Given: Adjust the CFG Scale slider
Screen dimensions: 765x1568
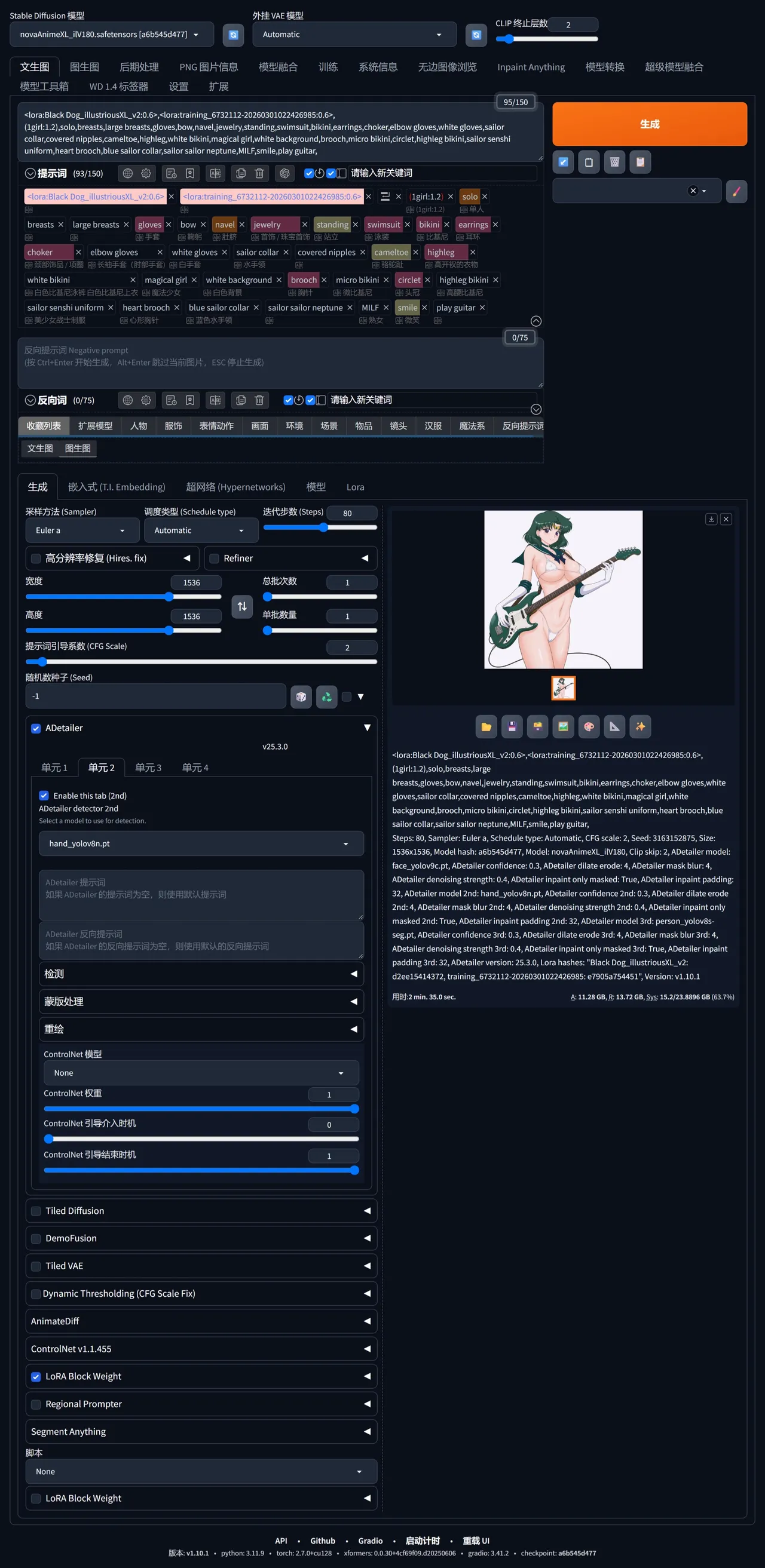Looking at the screenshot, I should [x=201, y=662].
